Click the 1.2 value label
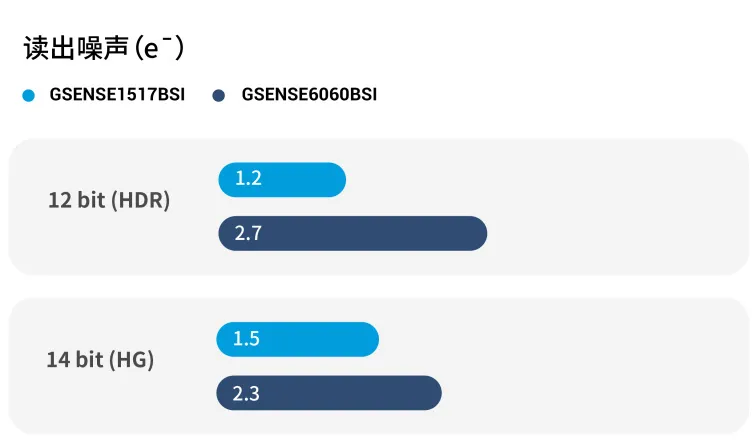The height and width of the screenshot is (440, 756). coord(248,180)
